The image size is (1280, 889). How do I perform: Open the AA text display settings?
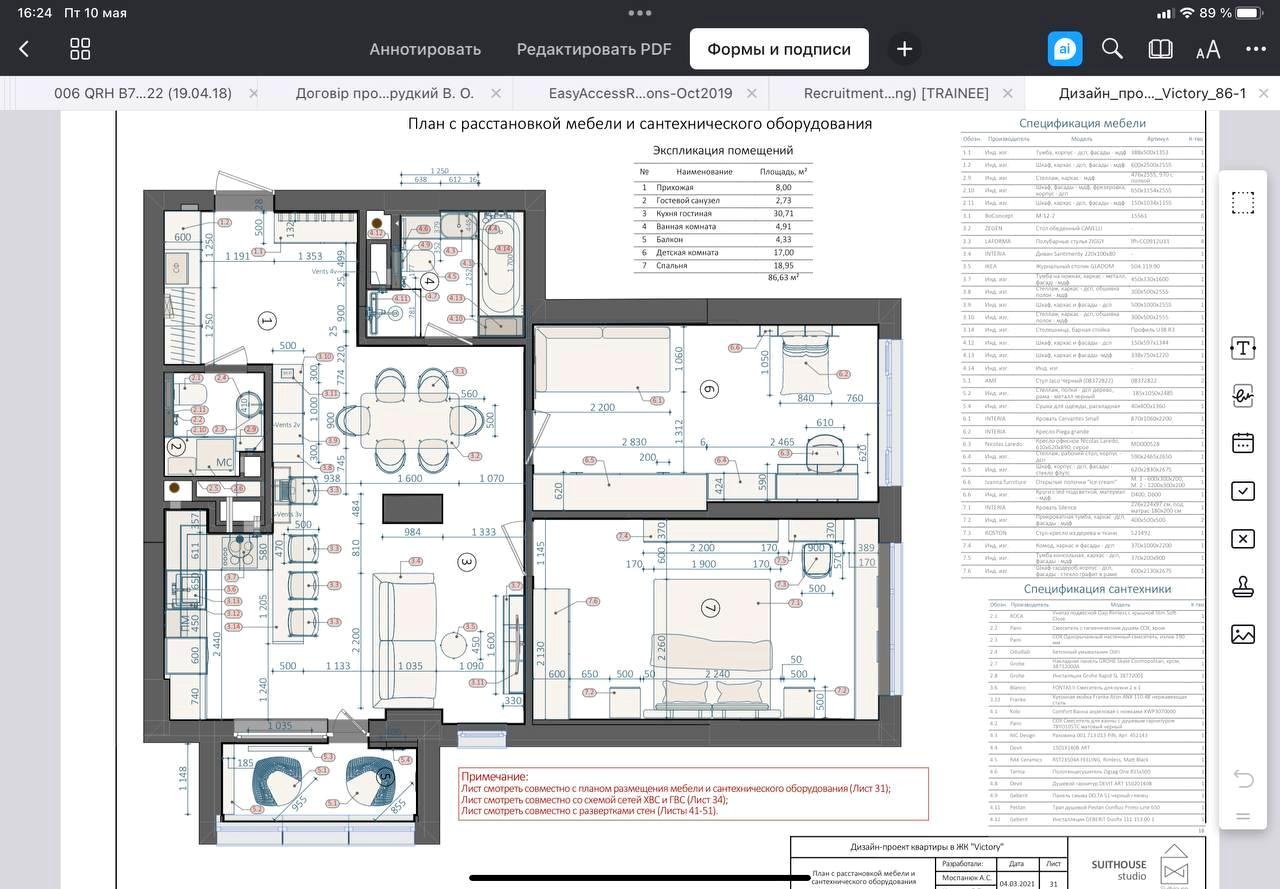tap(1208, 49)
